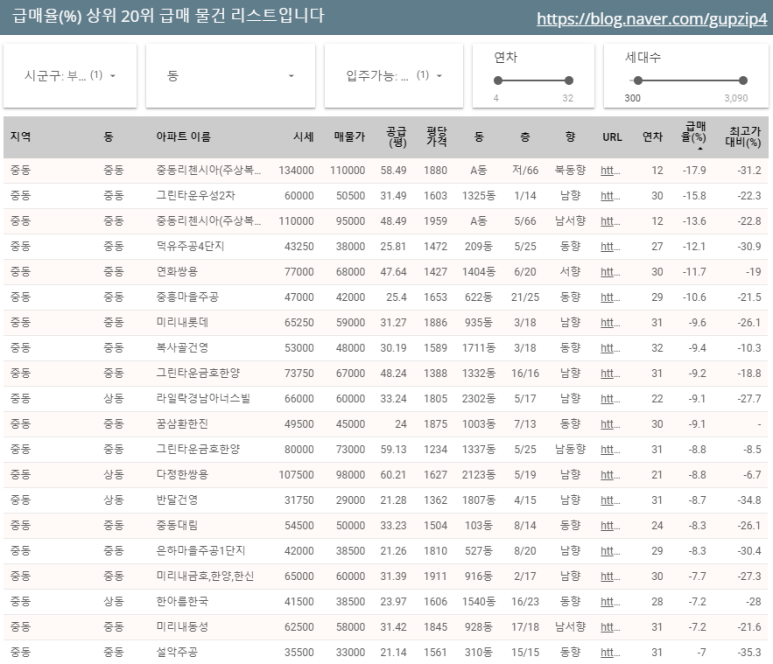Open the 시군구 filter dropdown
The height and width of the screenshot is (664, 773).
point(70,75)
